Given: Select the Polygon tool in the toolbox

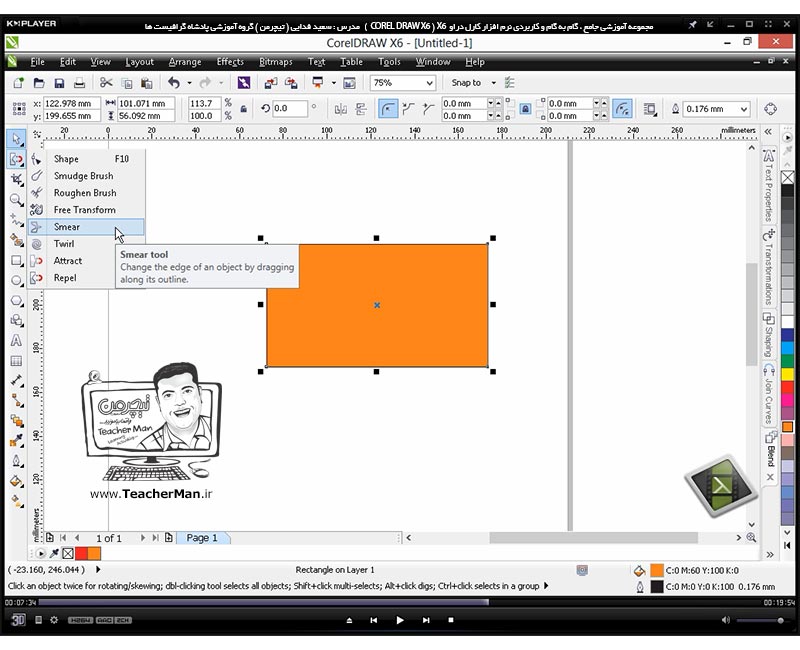Looking at the screenshot, I should [x=16, y=301].
